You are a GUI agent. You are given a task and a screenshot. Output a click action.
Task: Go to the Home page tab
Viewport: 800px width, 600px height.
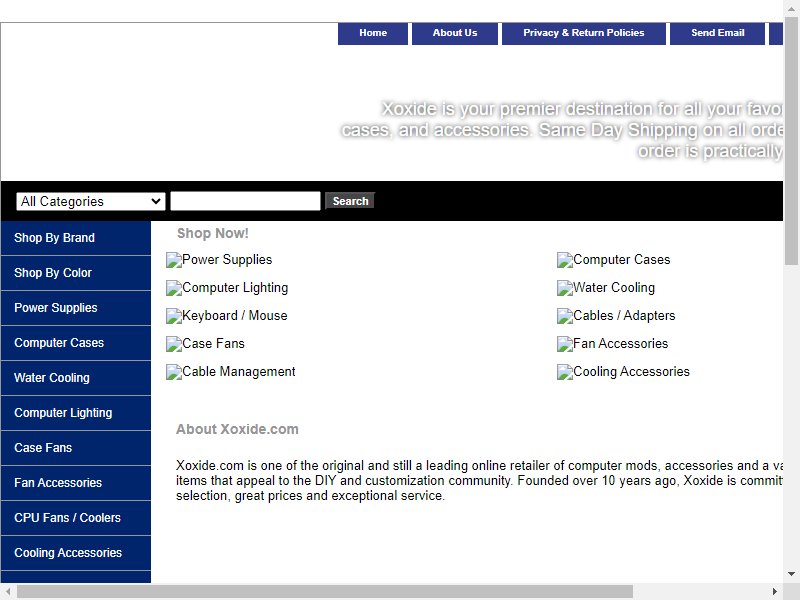click(373, 33)
